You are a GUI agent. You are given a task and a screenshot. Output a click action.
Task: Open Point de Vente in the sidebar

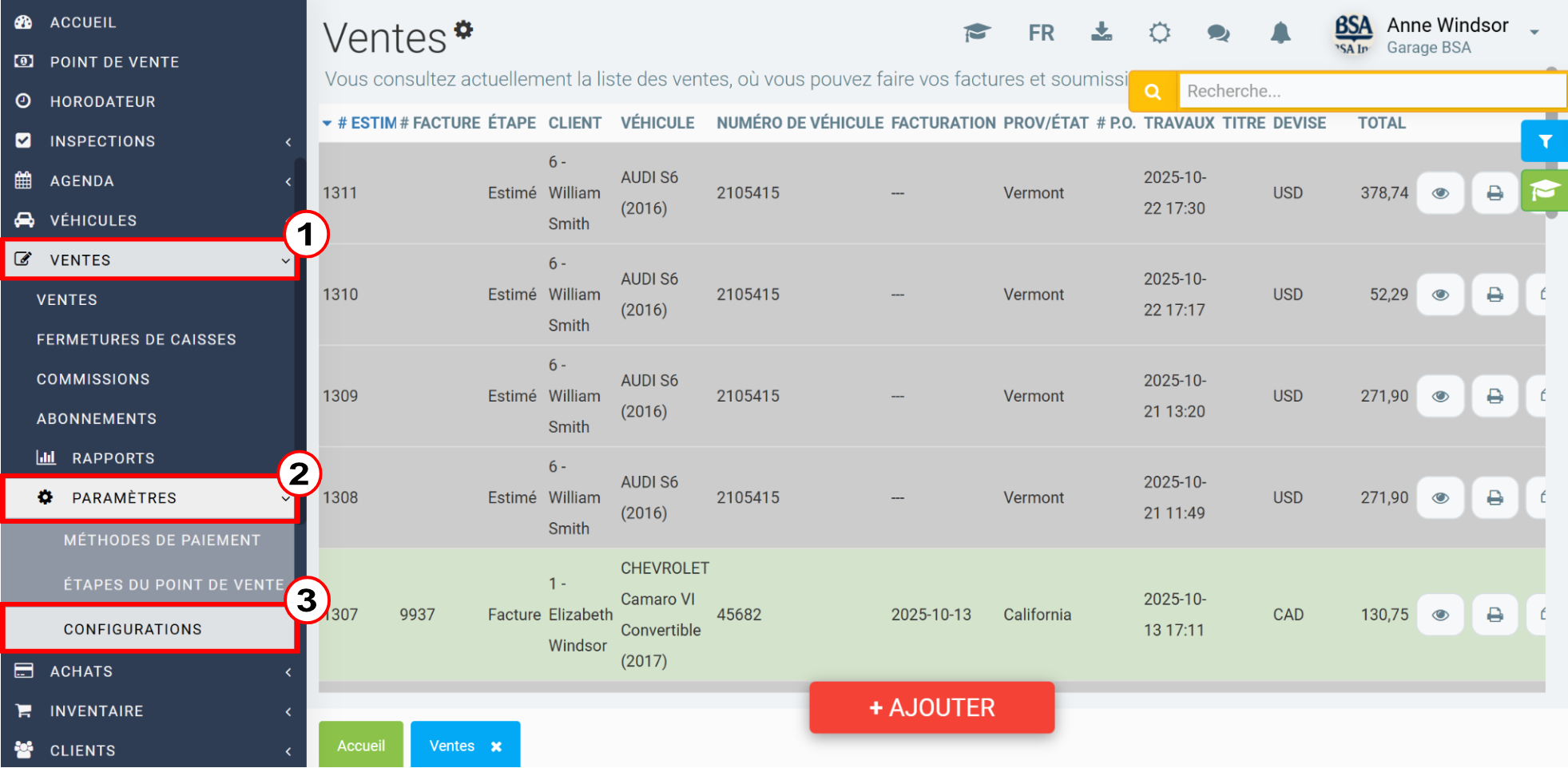[x=114, y=62]
